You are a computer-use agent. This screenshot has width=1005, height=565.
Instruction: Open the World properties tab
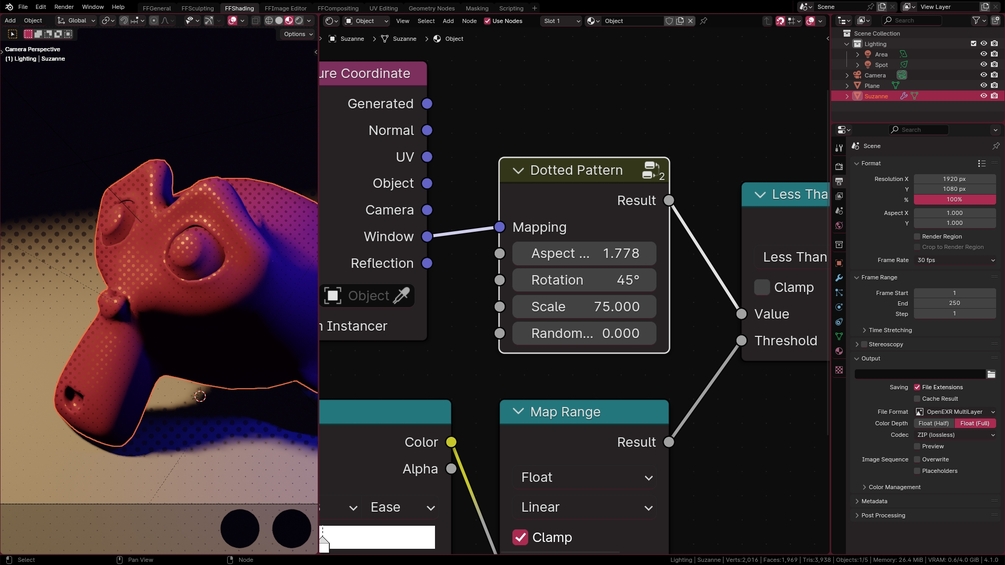[x=839, y=225]
